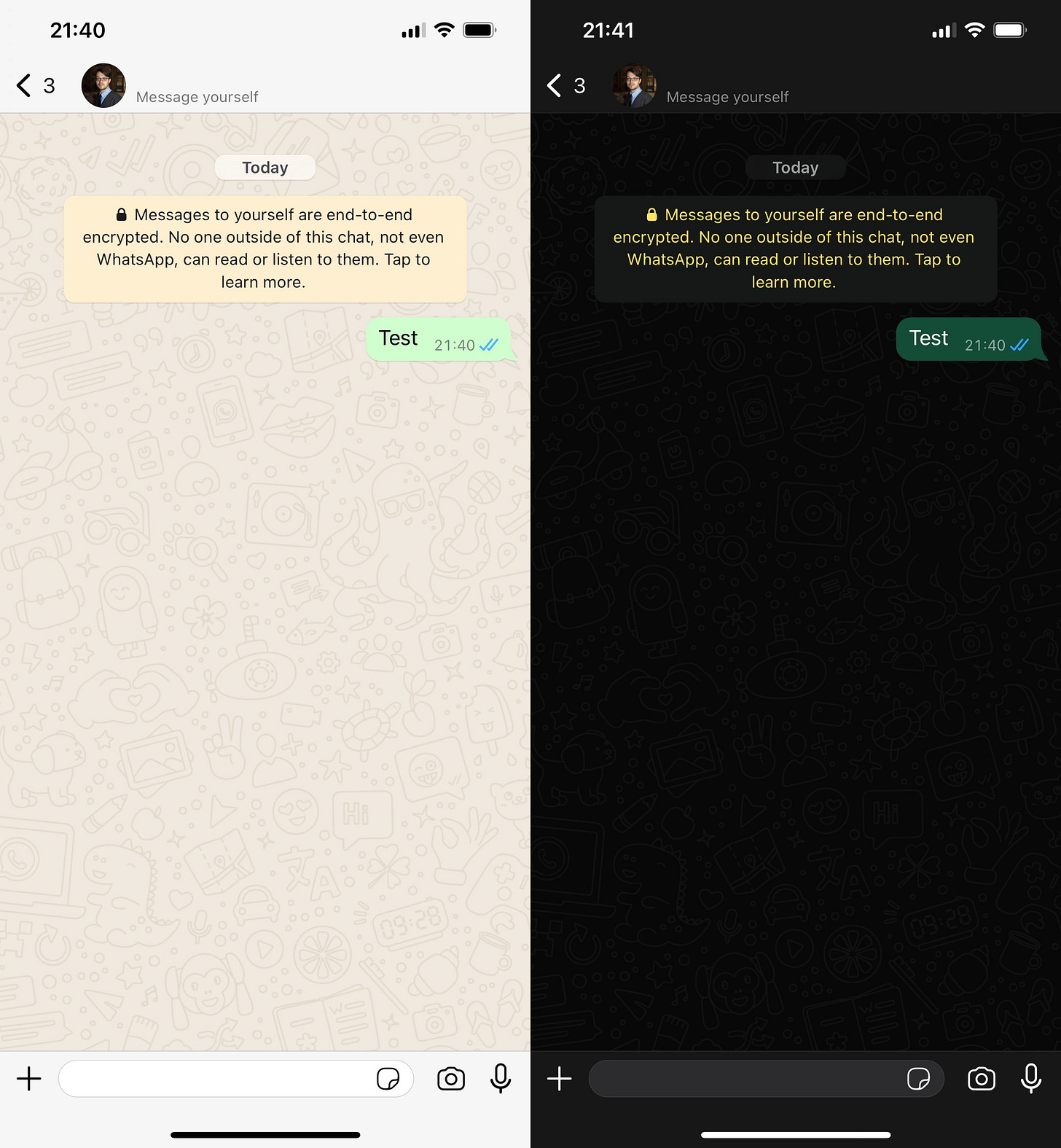Open the camera in dark mode chat
The height and width of the screenshot is (1148, 1061).
982,1079
